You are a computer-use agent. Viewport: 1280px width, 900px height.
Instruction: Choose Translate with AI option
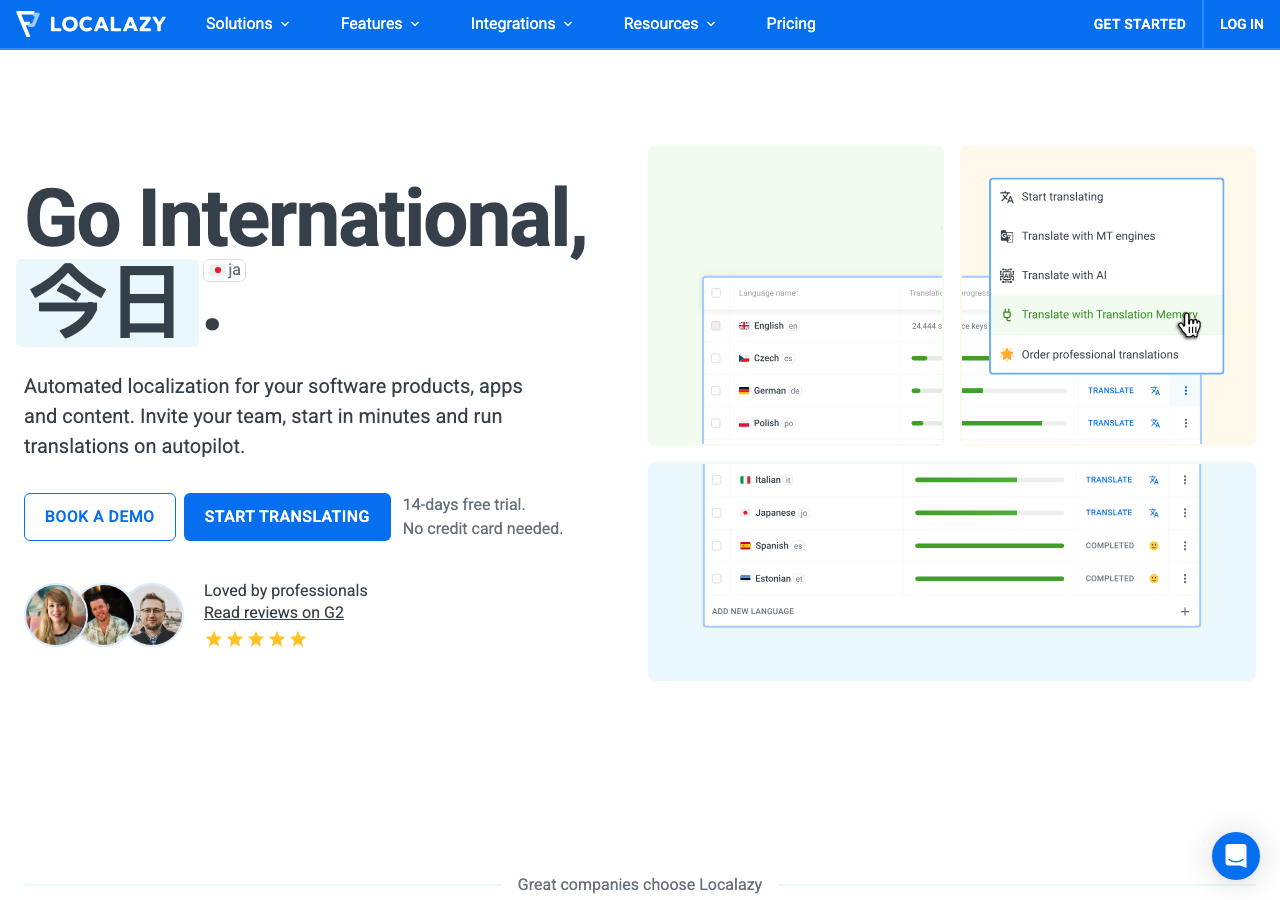coord(1107,275)
